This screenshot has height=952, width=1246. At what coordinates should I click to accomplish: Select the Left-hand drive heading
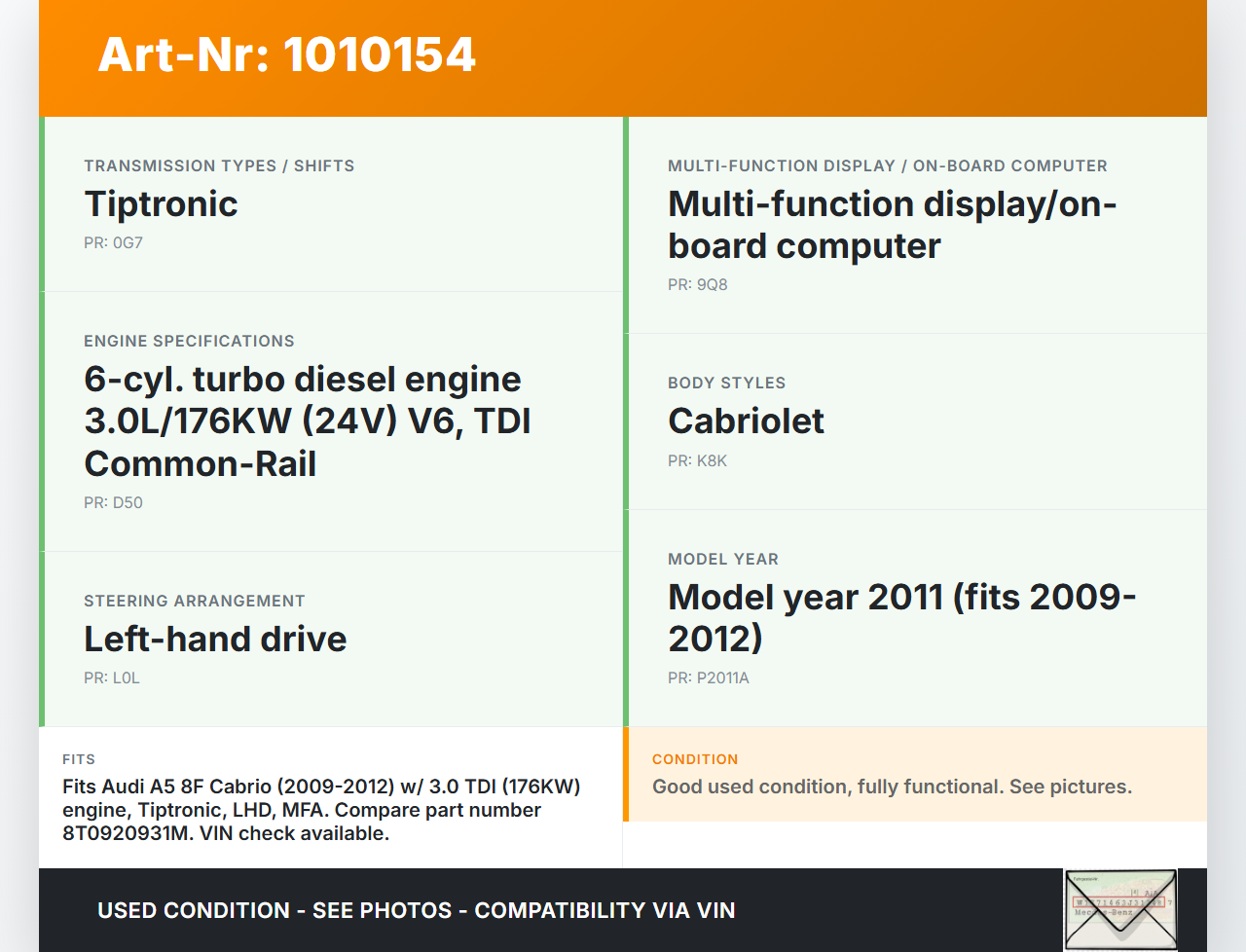[215, 640]
